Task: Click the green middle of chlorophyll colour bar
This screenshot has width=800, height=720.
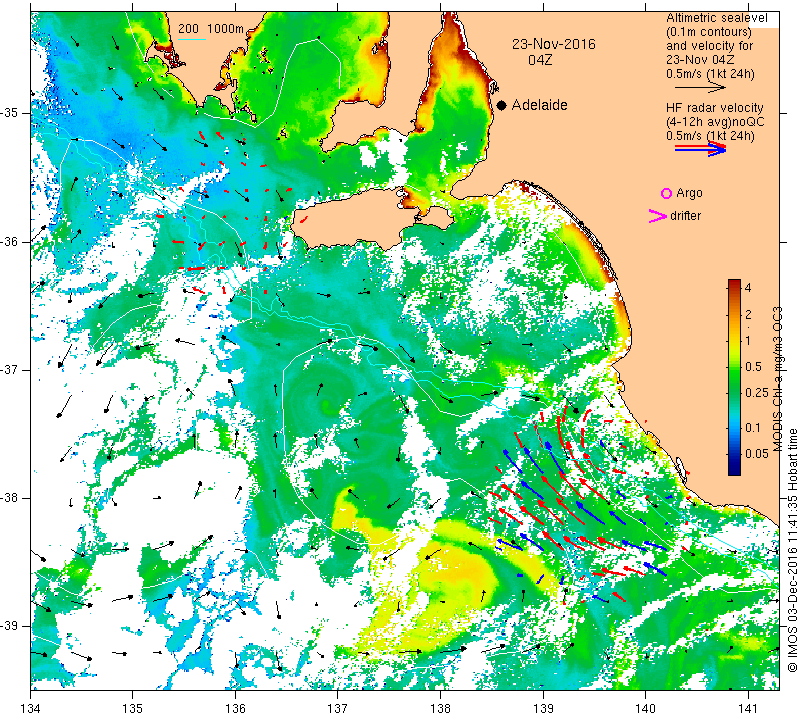Action: pyautogui.click(x=734, y=378)
